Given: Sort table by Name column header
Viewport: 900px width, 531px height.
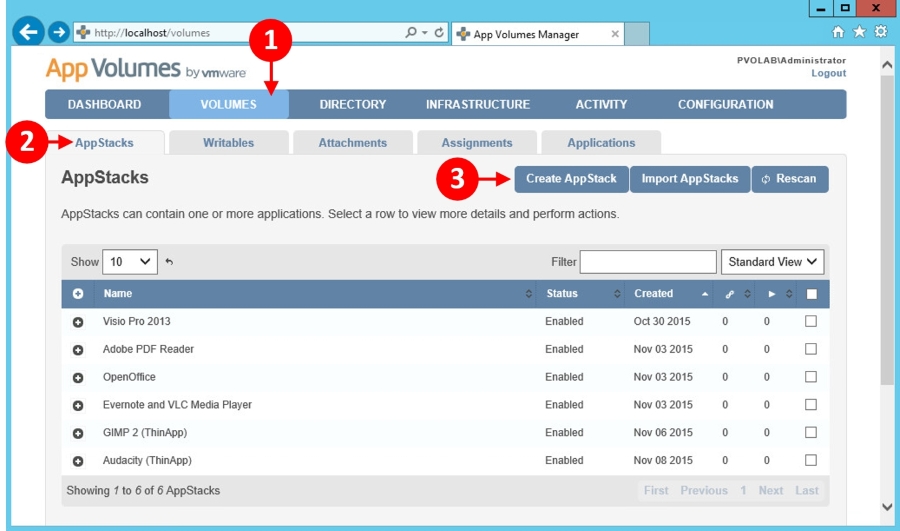Looking at the screenshot, I should pos(315,294).
